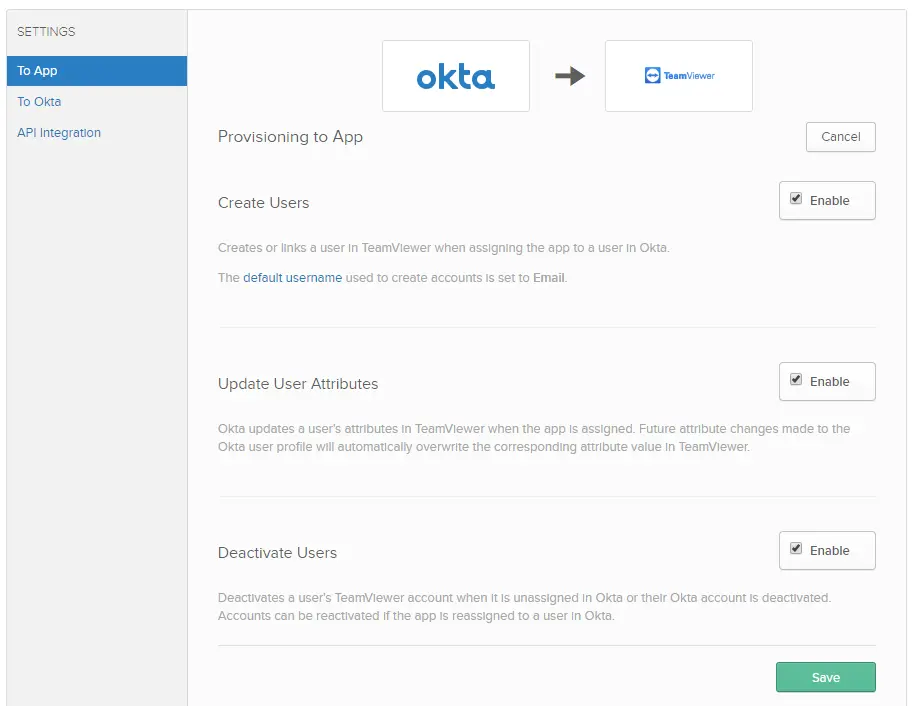Switch to the To Okta tab
Viewport: 924px width, 706px height.
pyautogui.click(x=39, y=101)
